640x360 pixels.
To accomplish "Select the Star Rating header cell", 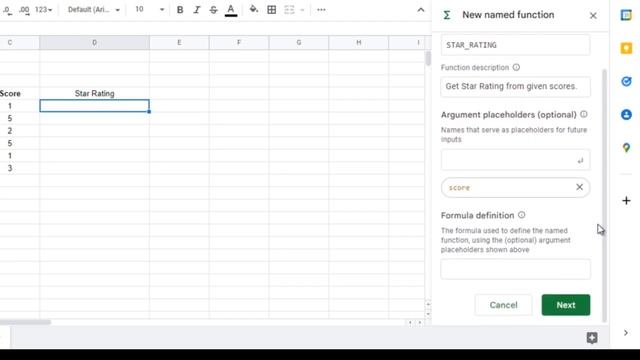I will (94, 93).
